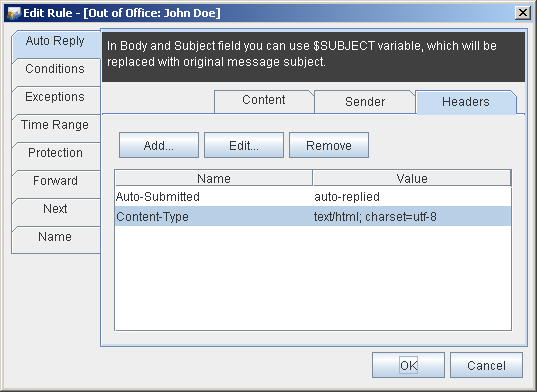
Task: Open the Auto Reply side tab
Action: pos(56,45)
